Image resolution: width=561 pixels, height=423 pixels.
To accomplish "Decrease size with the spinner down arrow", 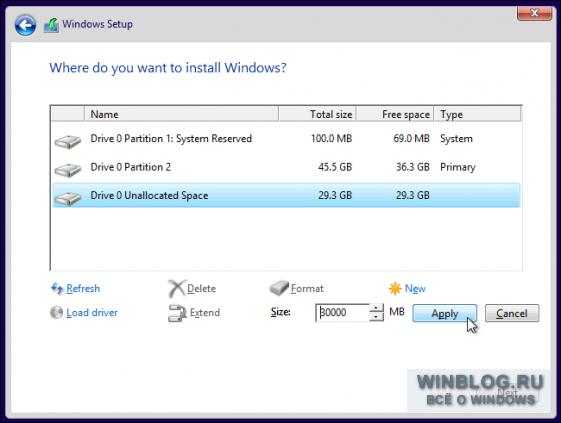I will [x=376, y=317].
